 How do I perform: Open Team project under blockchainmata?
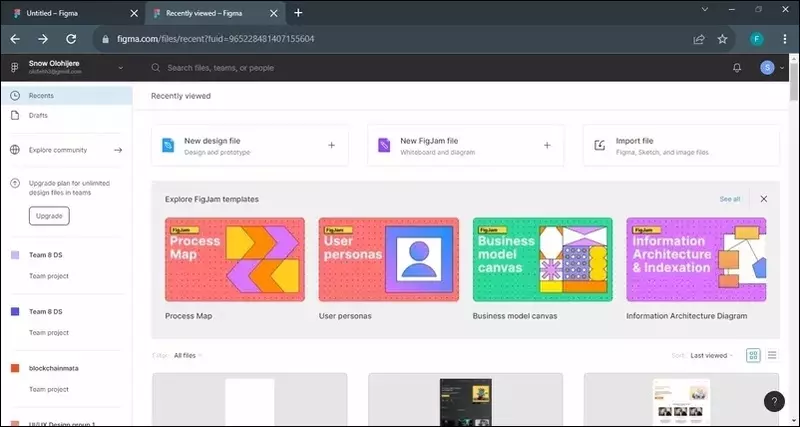click(48, 389)
